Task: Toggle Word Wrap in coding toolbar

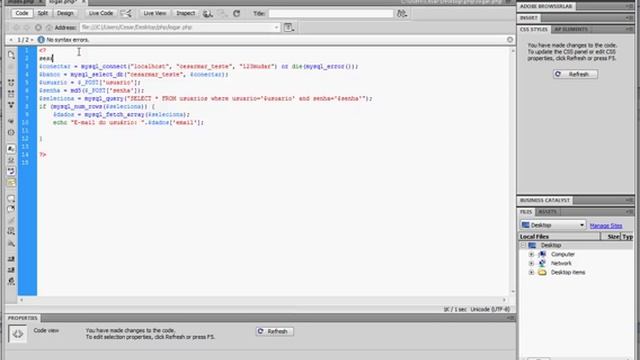Action: pyautogui.click(x=11, y=171)
